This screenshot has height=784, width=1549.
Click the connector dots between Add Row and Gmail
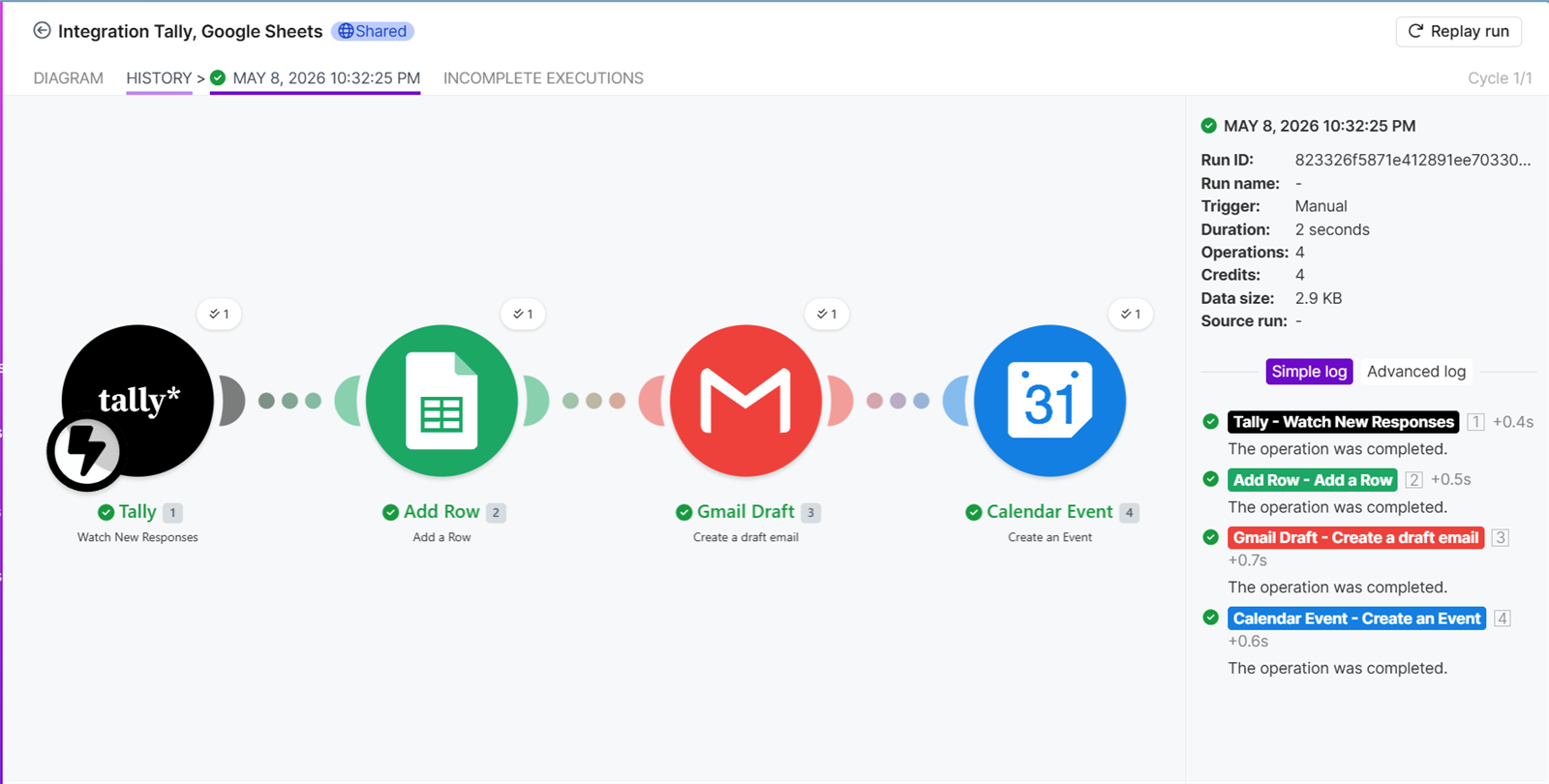pyautogui.click(x=593, y=401)
